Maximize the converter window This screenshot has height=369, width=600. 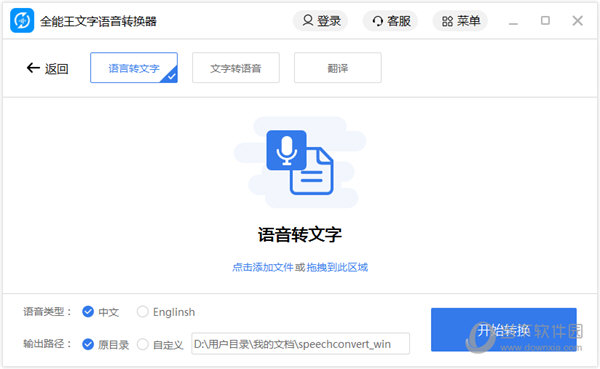(545, 20)
